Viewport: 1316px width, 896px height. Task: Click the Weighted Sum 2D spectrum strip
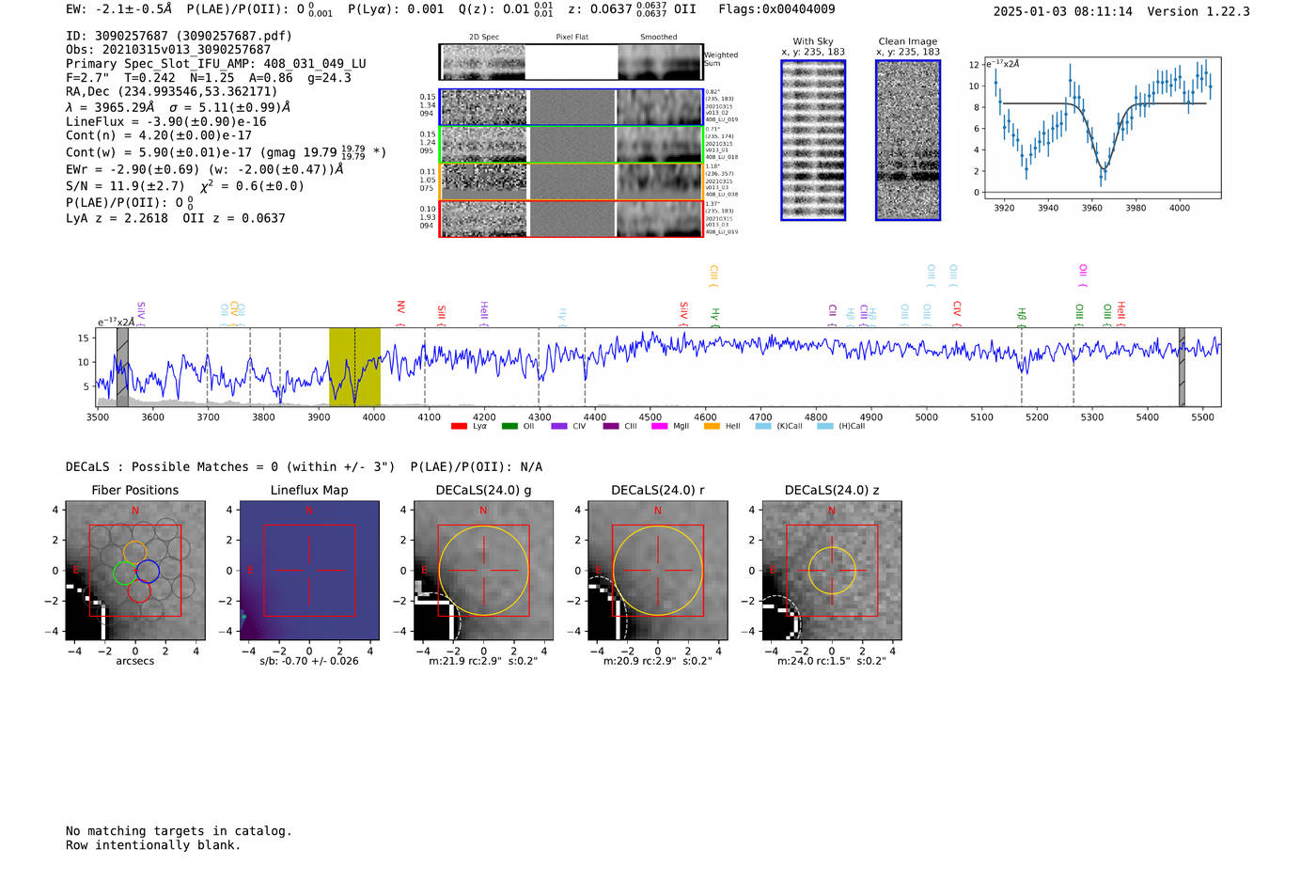click(571, 62)
